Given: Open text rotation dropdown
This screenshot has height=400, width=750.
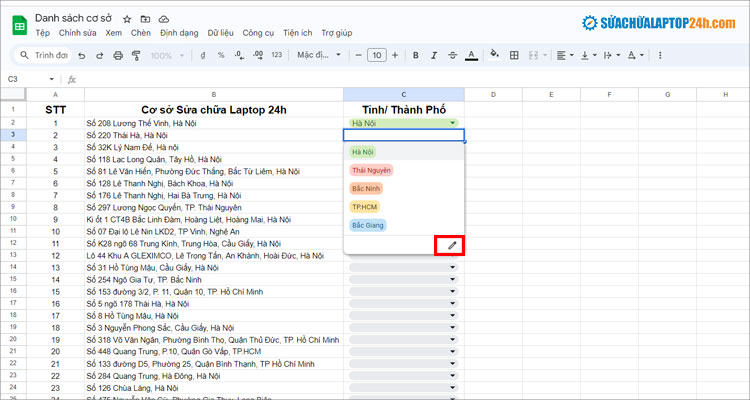Looking at the screenshot, I should tap(636, 56).
